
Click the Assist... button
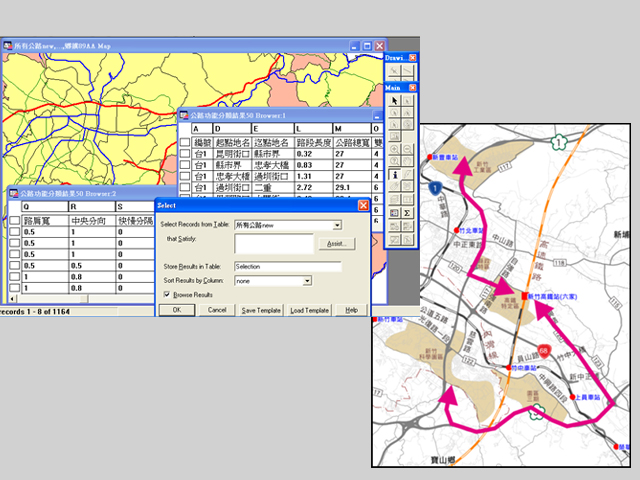point(337,244)
